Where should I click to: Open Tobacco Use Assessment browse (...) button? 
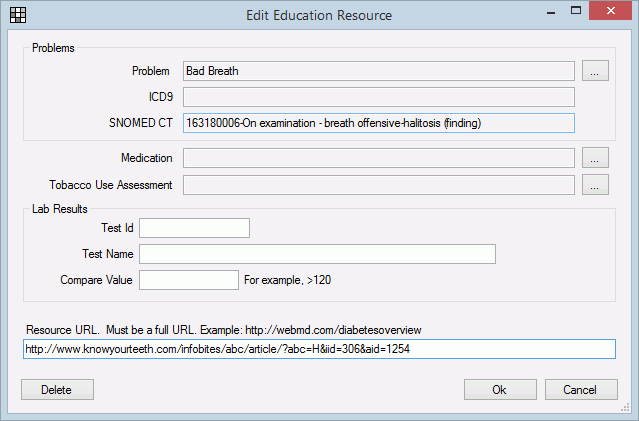595,185
